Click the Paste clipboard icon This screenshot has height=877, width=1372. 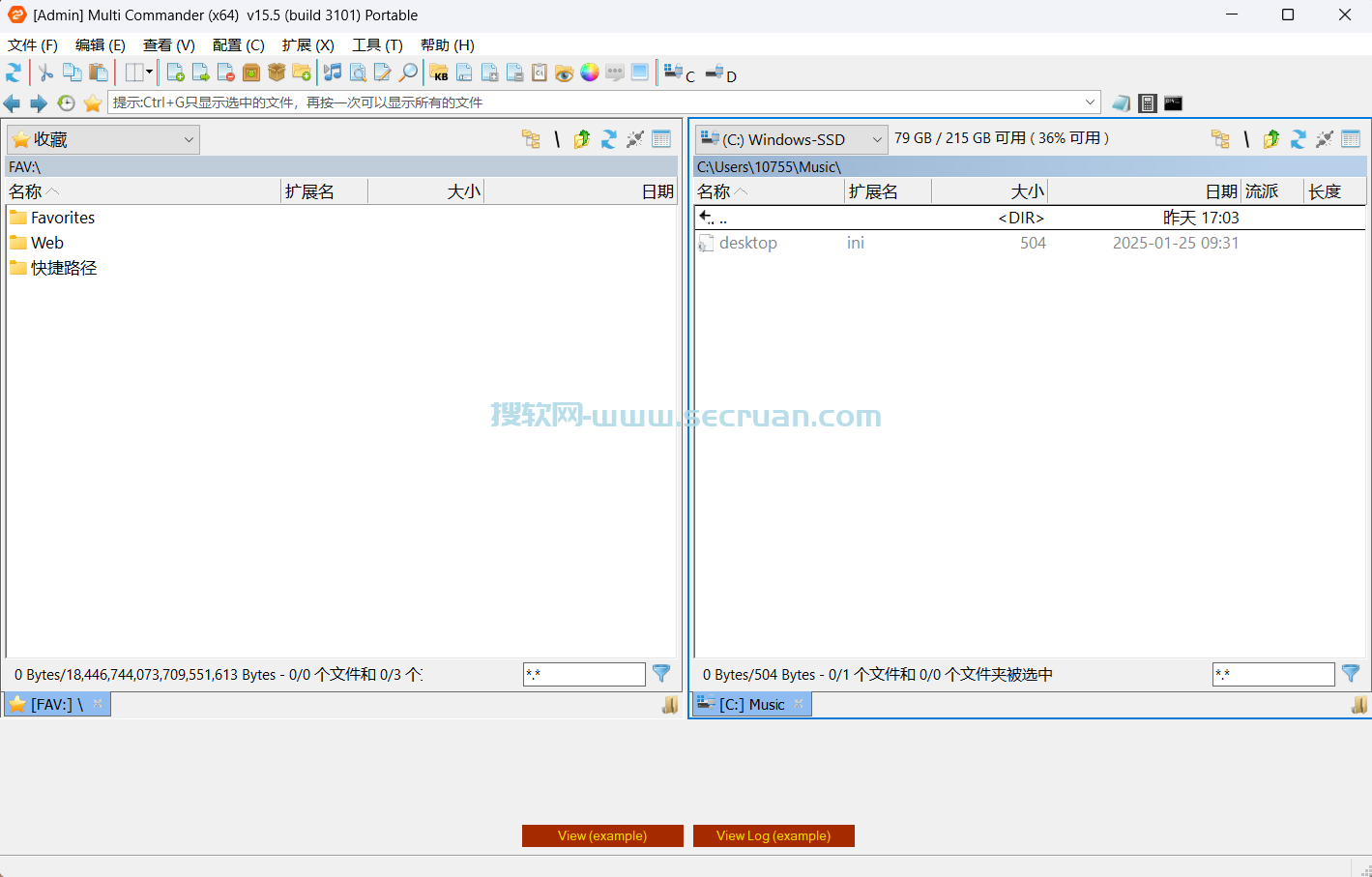98,73
